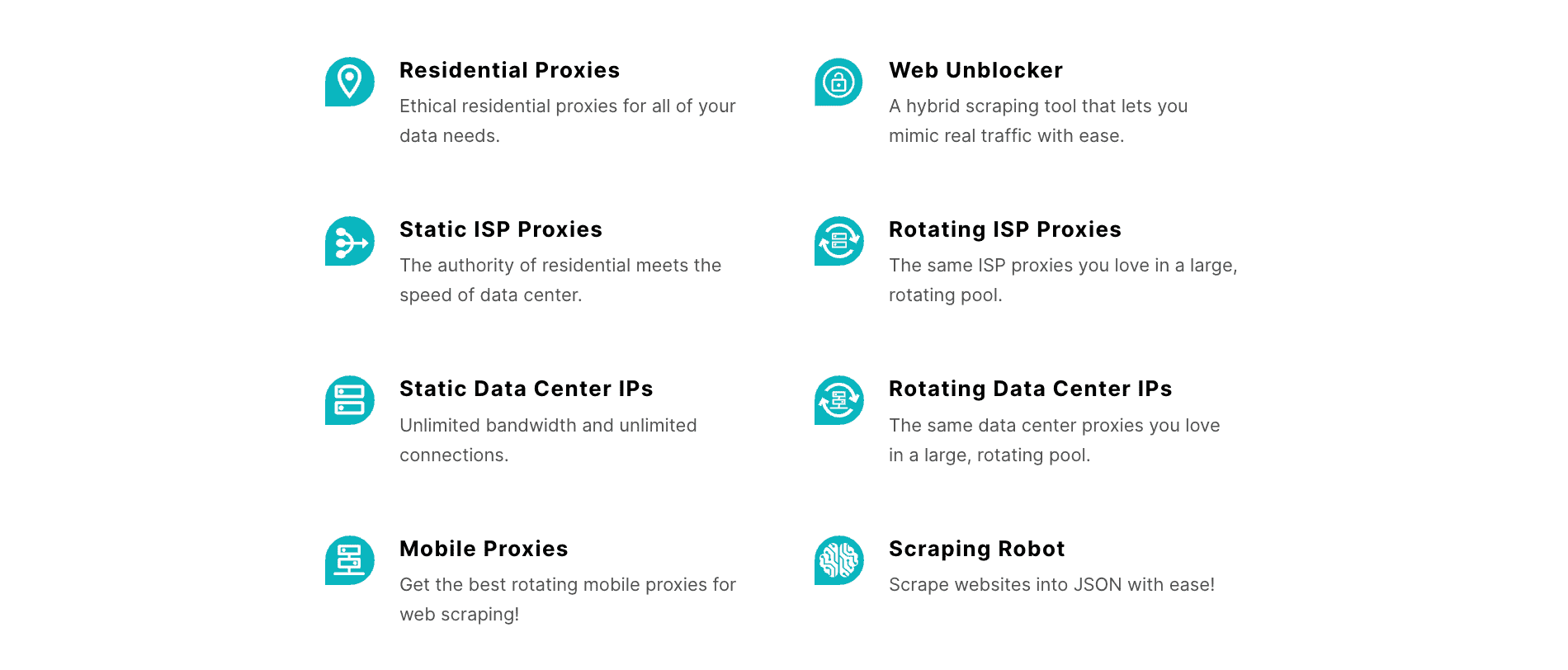
Task: Click the Residential Proxies location pin icon
Action: 349,82
